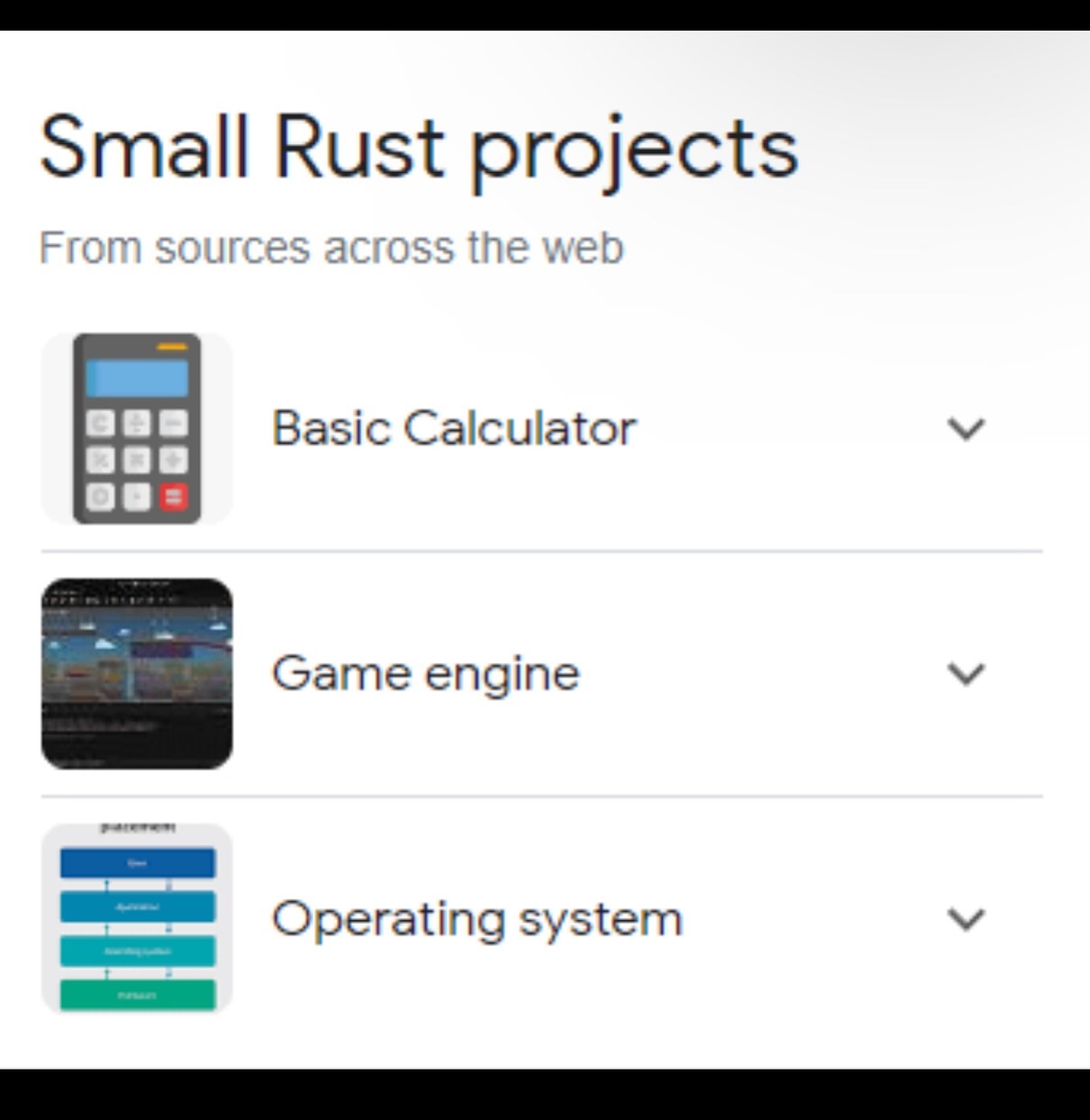This screenshot has height=1120, width=1090.
Task: Click the red equals key on calculator icon
Action: (x=174, y=496)
